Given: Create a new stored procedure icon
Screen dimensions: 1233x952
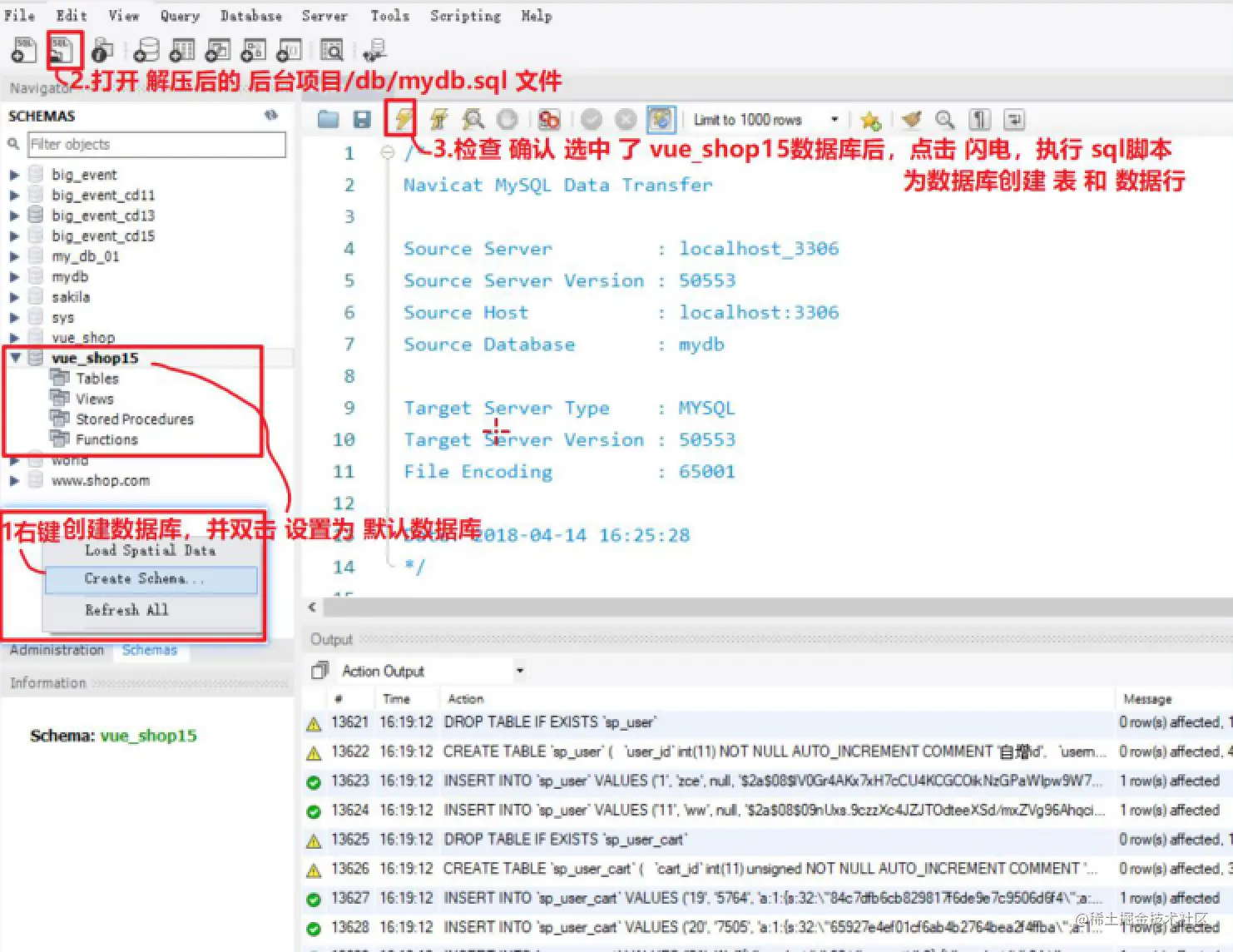Looking at the screenshot, I should (254, 50).
